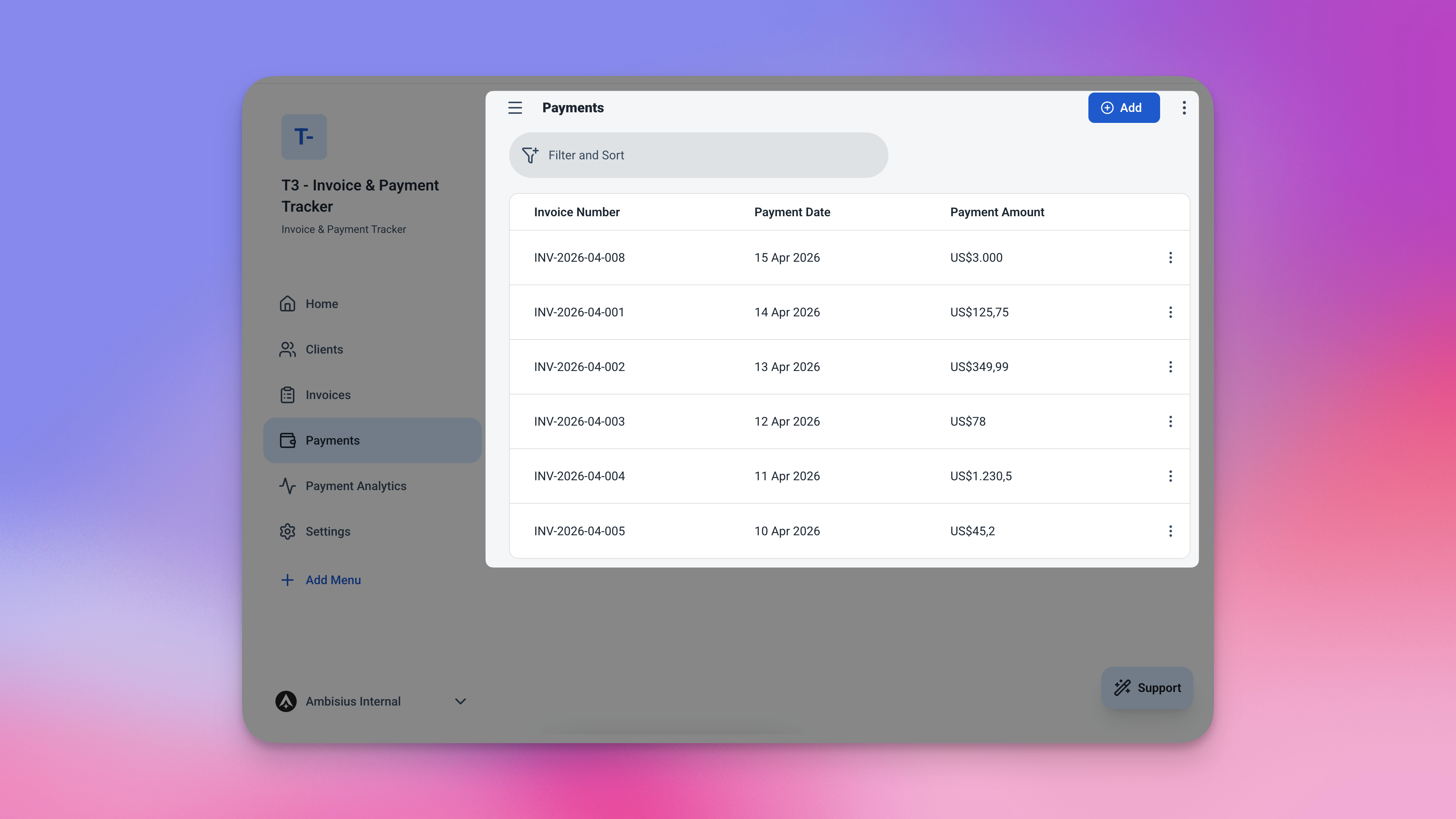Open the Support button
Screen dimensions: 1456x819
click(1147, 687)
